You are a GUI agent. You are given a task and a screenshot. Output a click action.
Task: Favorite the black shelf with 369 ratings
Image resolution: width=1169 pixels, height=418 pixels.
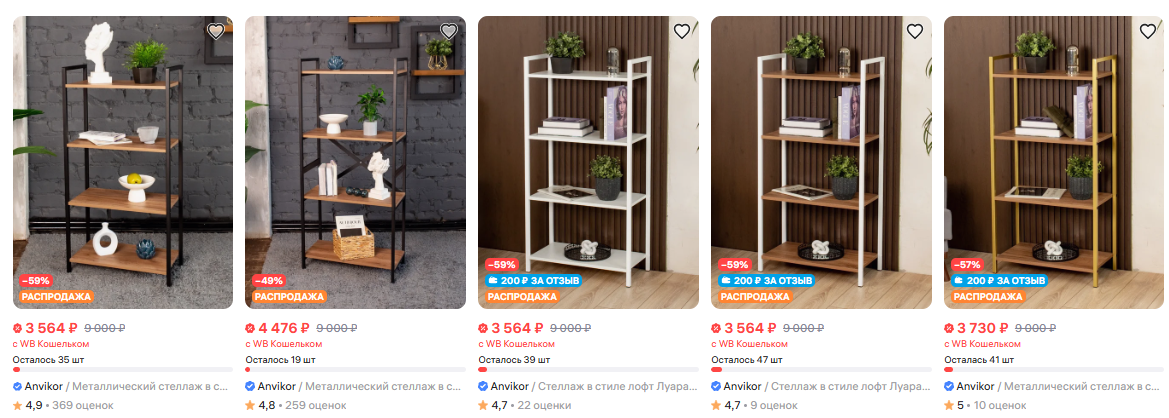pyautogui.click(x=215, y=31)
